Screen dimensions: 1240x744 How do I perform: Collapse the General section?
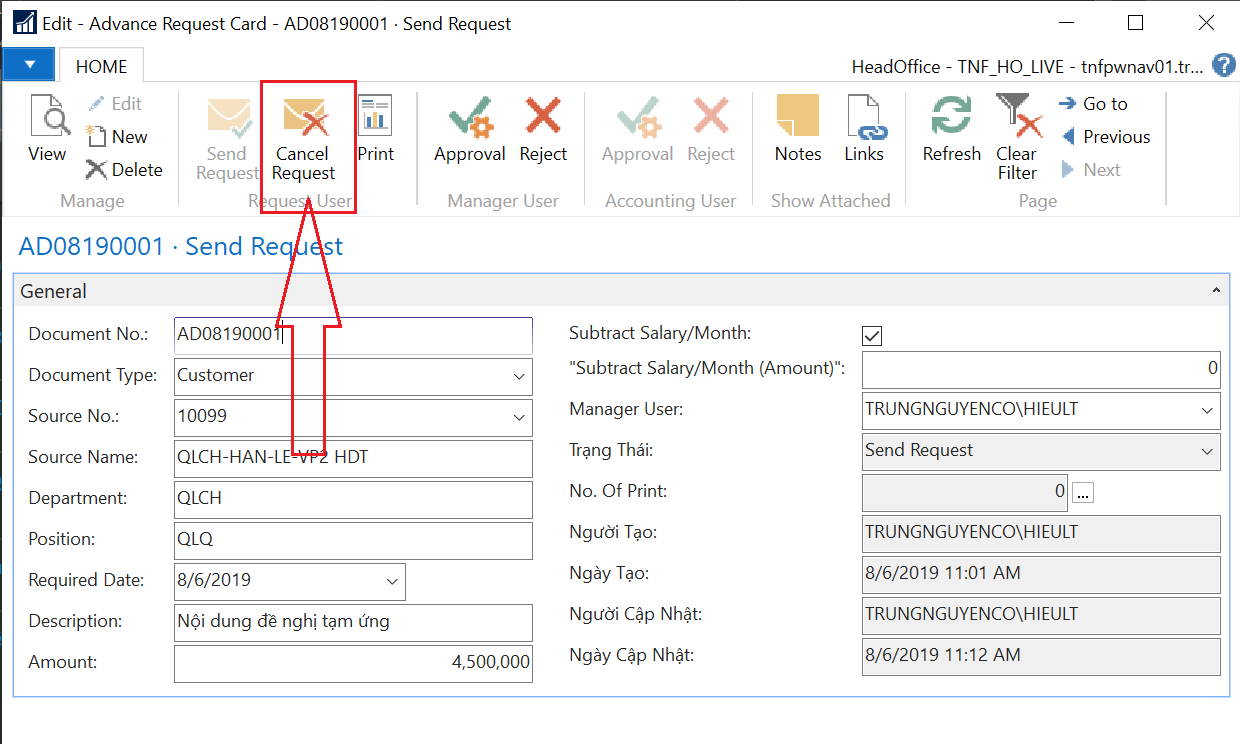click(x=1216, y=291)
